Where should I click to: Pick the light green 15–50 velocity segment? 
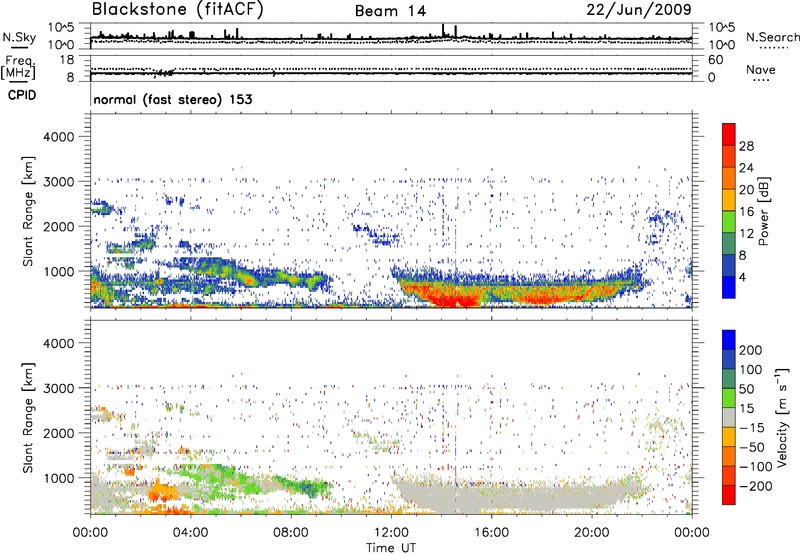pyautogui.click(x=729, y=398)
